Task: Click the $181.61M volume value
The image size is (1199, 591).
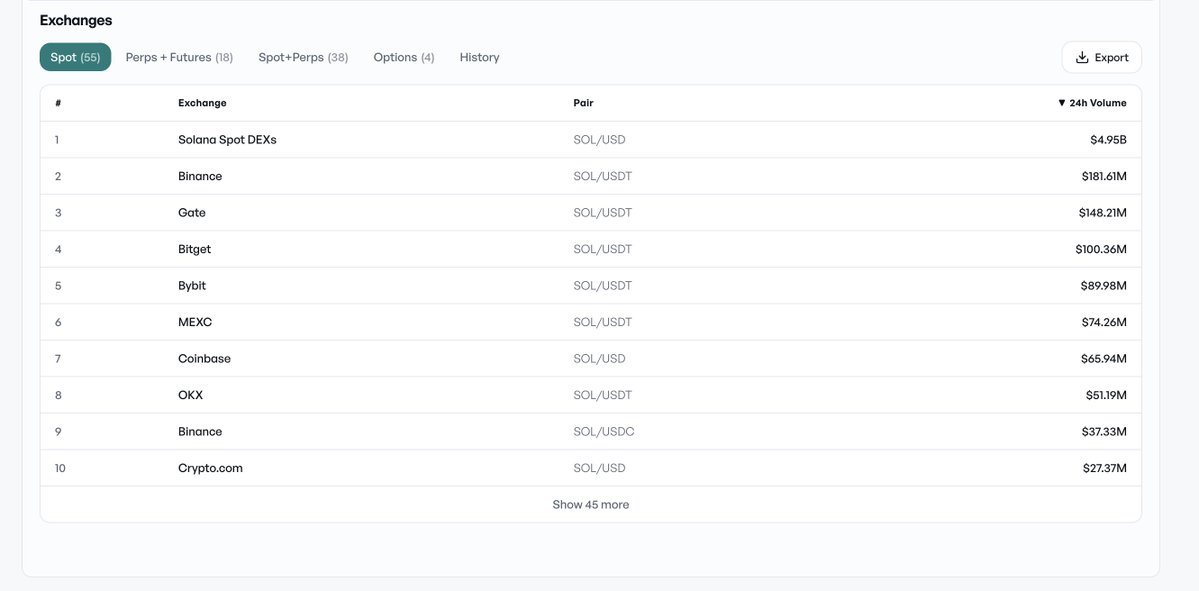Action: (x=1103, y=177)
